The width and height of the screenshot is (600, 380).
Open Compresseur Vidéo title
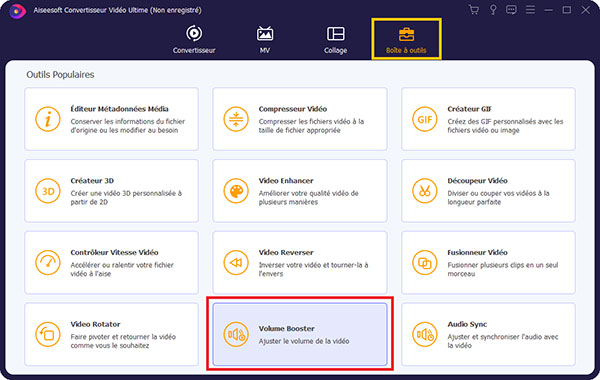(293, 109)
